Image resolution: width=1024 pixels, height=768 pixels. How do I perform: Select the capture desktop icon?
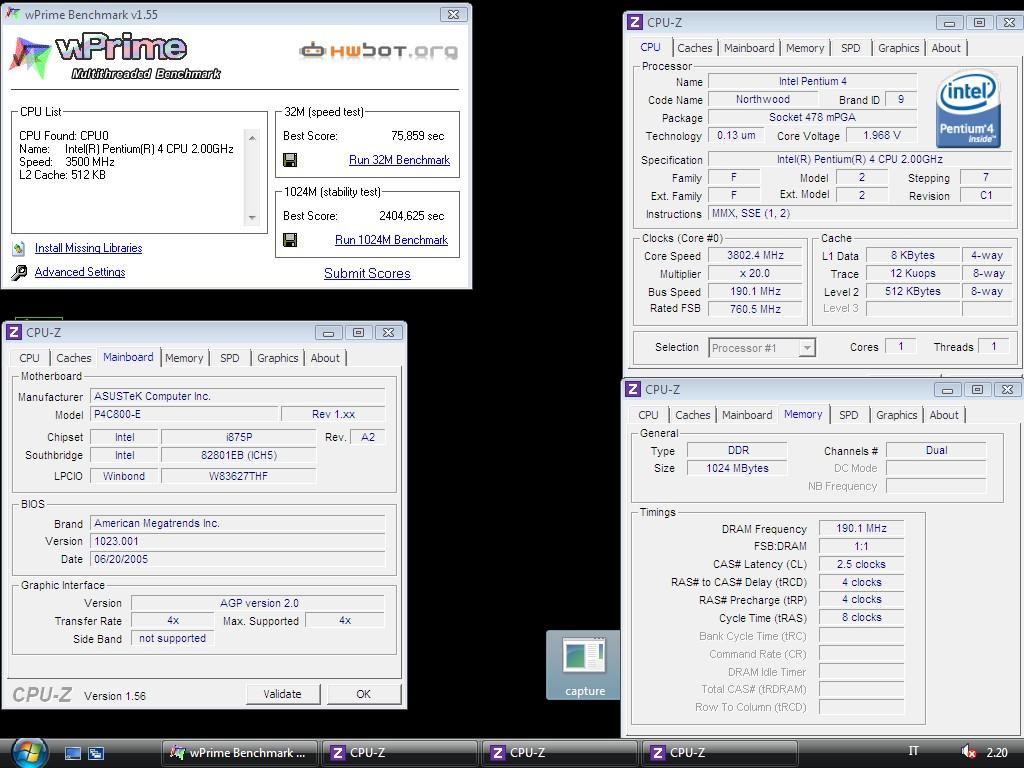(584, 665)
